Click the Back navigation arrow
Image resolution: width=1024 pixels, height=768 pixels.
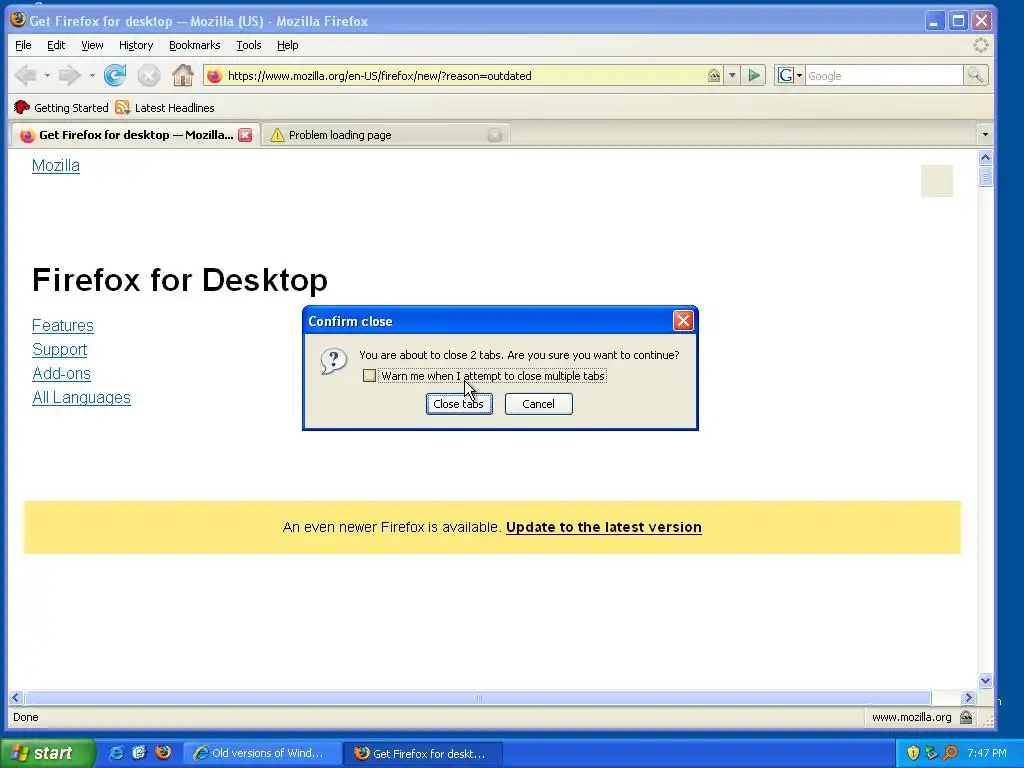(25, 76)
